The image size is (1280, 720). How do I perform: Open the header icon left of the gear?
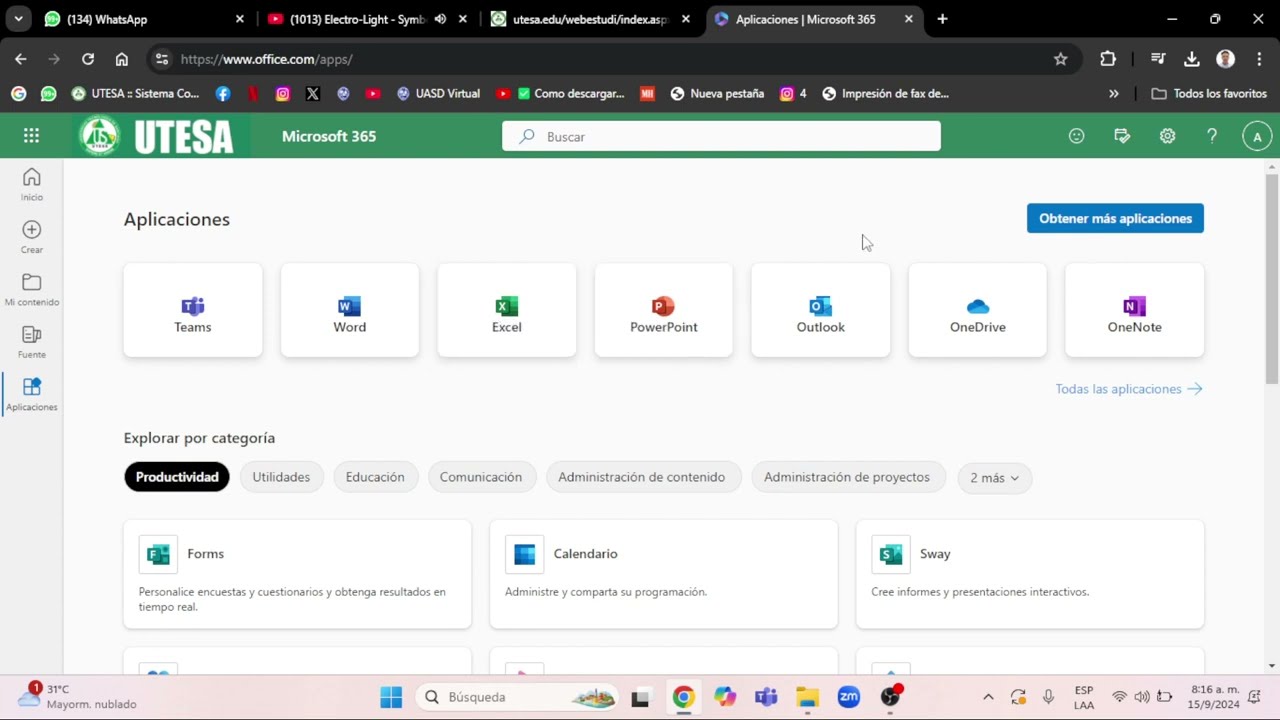tap(1122, 136)
